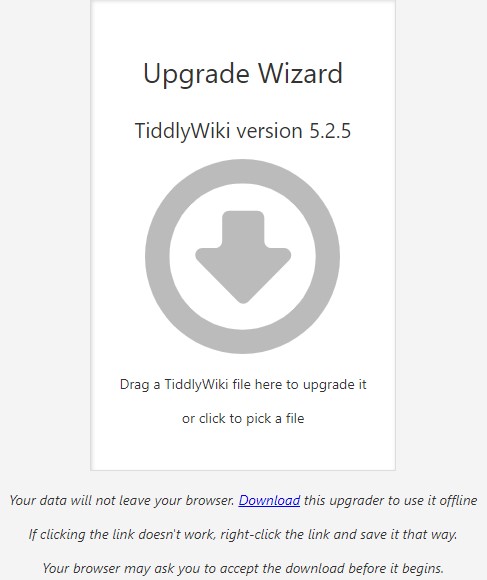The image size is (487, 580).
Task: Click the 'Your data will not leave' text
Action: pos(122,500)
